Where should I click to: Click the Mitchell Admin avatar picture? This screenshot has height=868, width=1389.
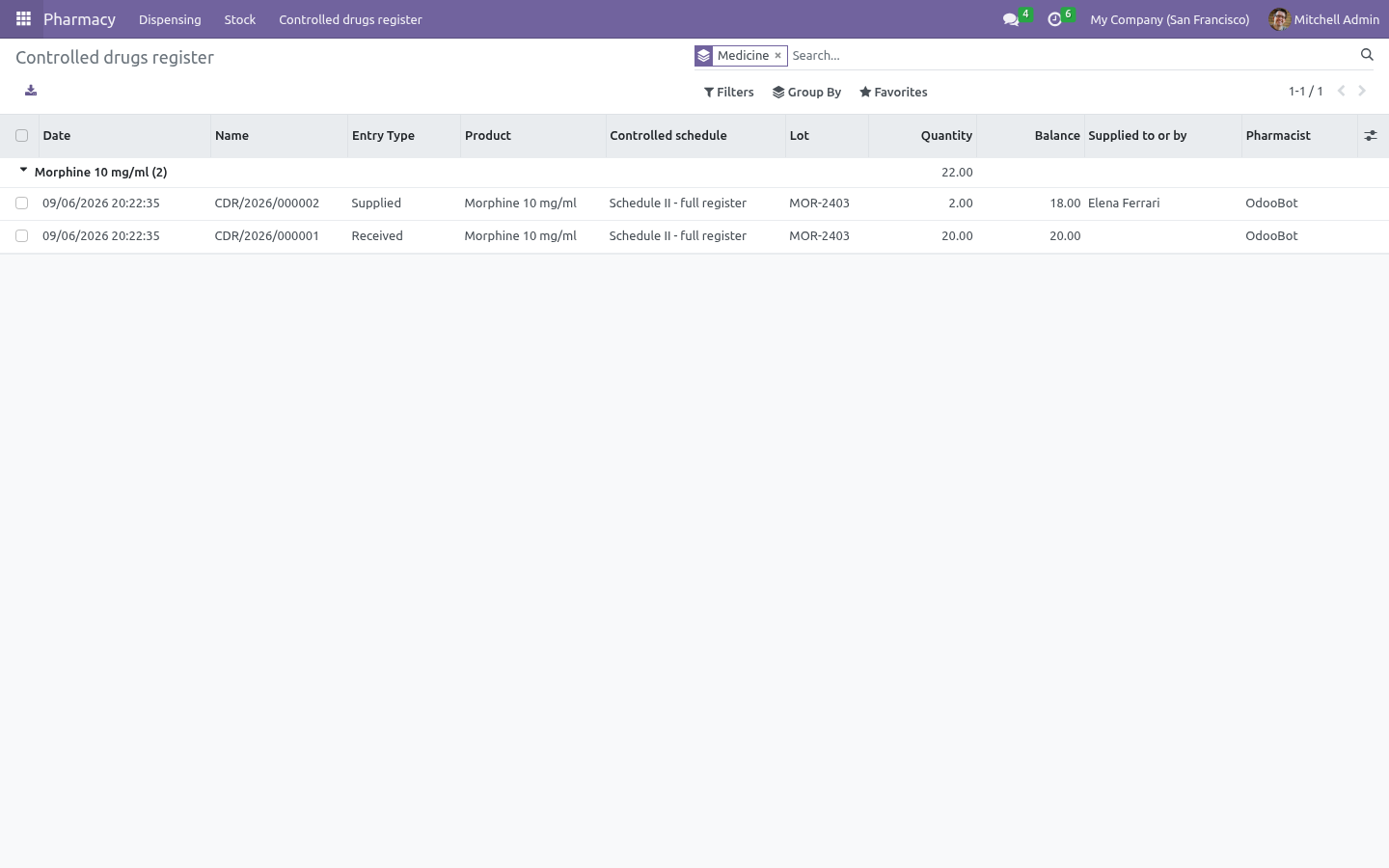1279,19
